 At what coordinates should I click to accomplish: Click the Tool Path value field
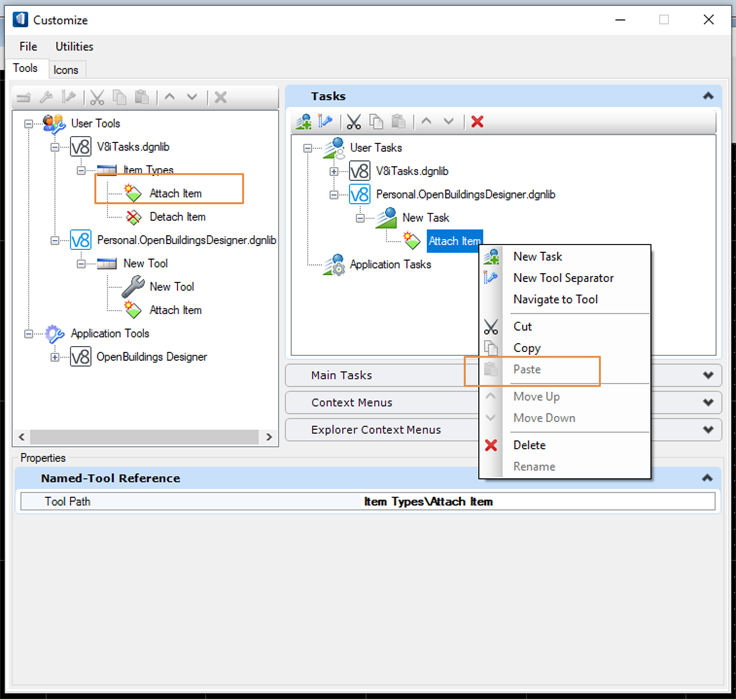(538, 501)
